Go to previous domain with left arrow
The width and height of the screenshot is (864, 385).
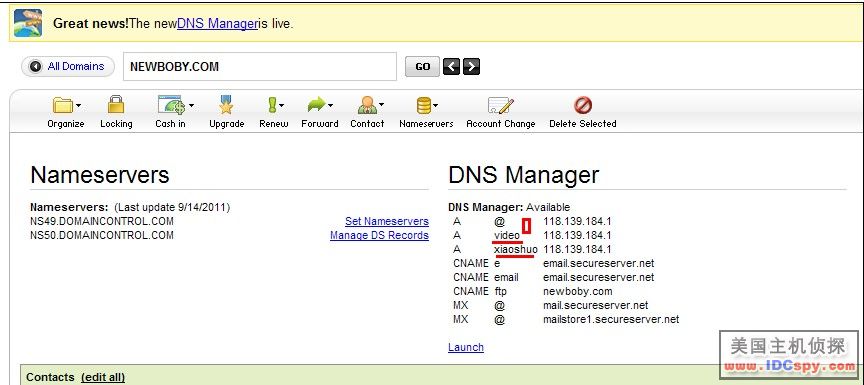(451, 67)
